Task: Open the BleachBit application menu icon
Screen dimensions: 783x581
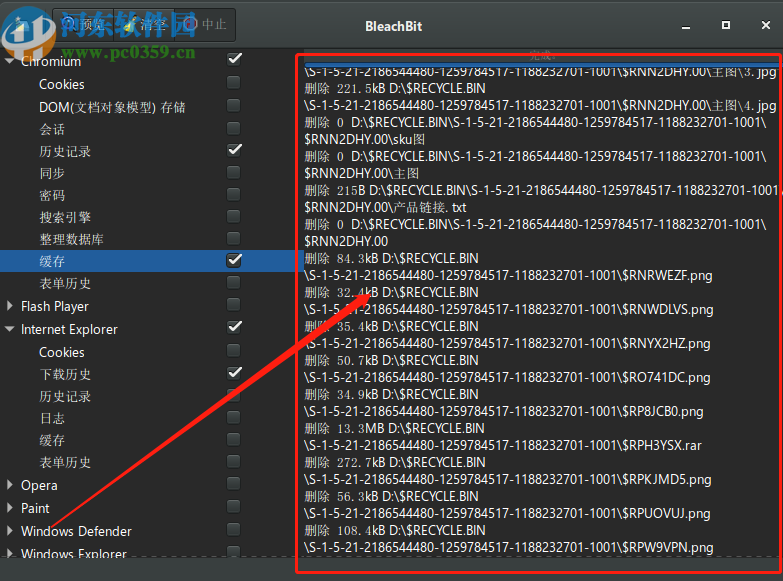Action: (20, 24)
